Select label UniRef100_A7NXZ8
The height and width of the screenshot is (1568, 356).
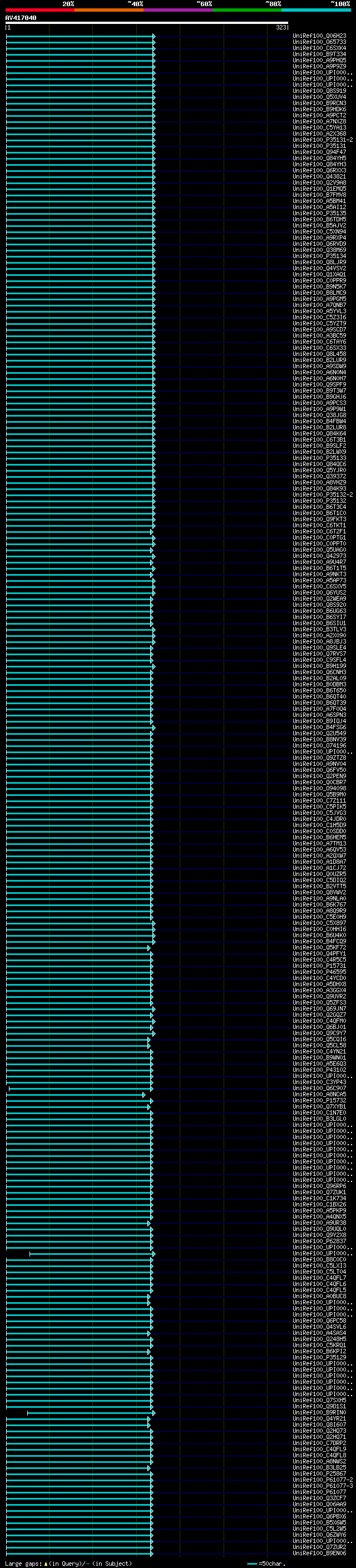[319, 121]
